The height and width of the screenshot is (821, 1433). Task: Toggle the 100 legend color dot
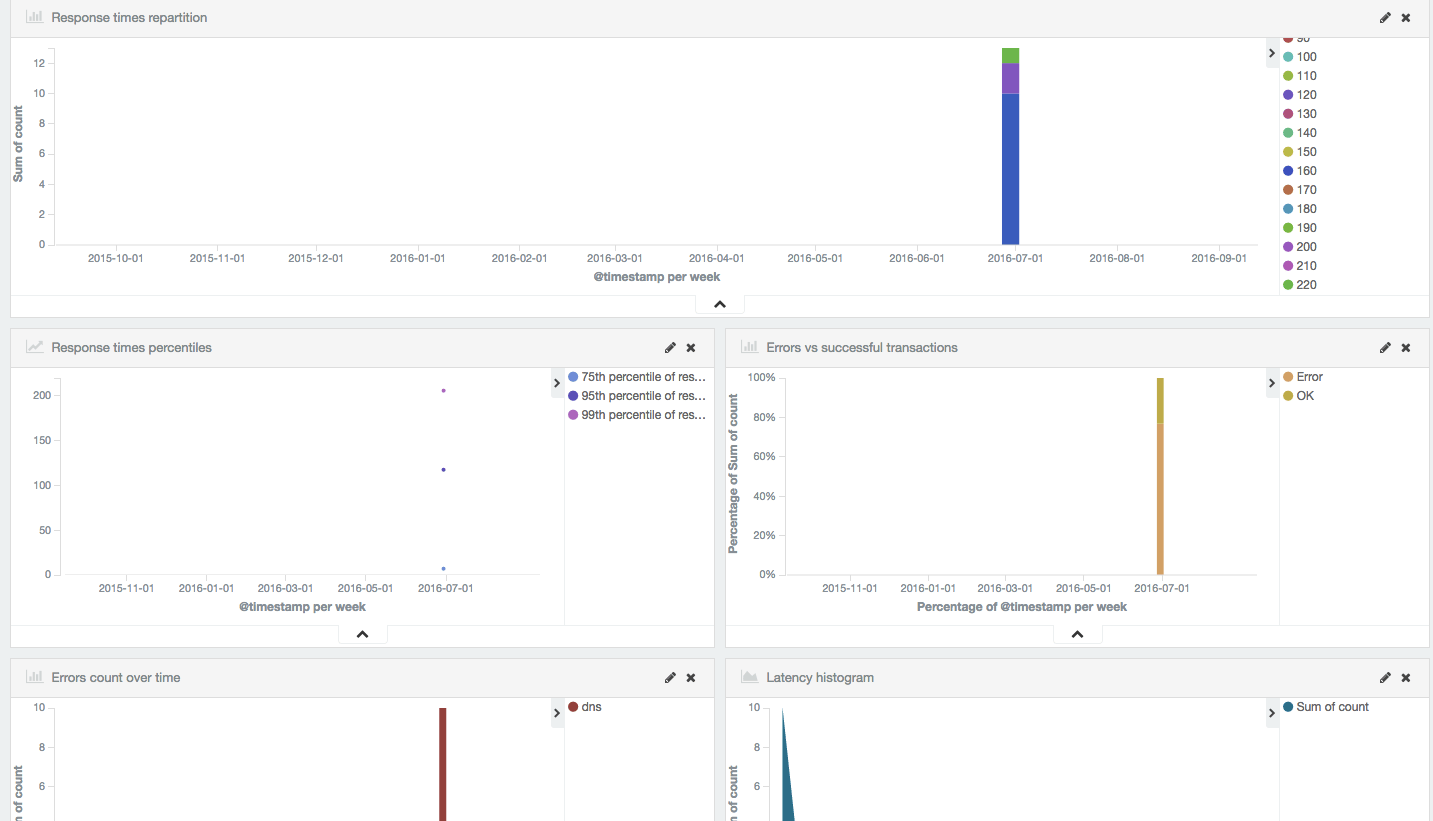tap(1288, 57)
